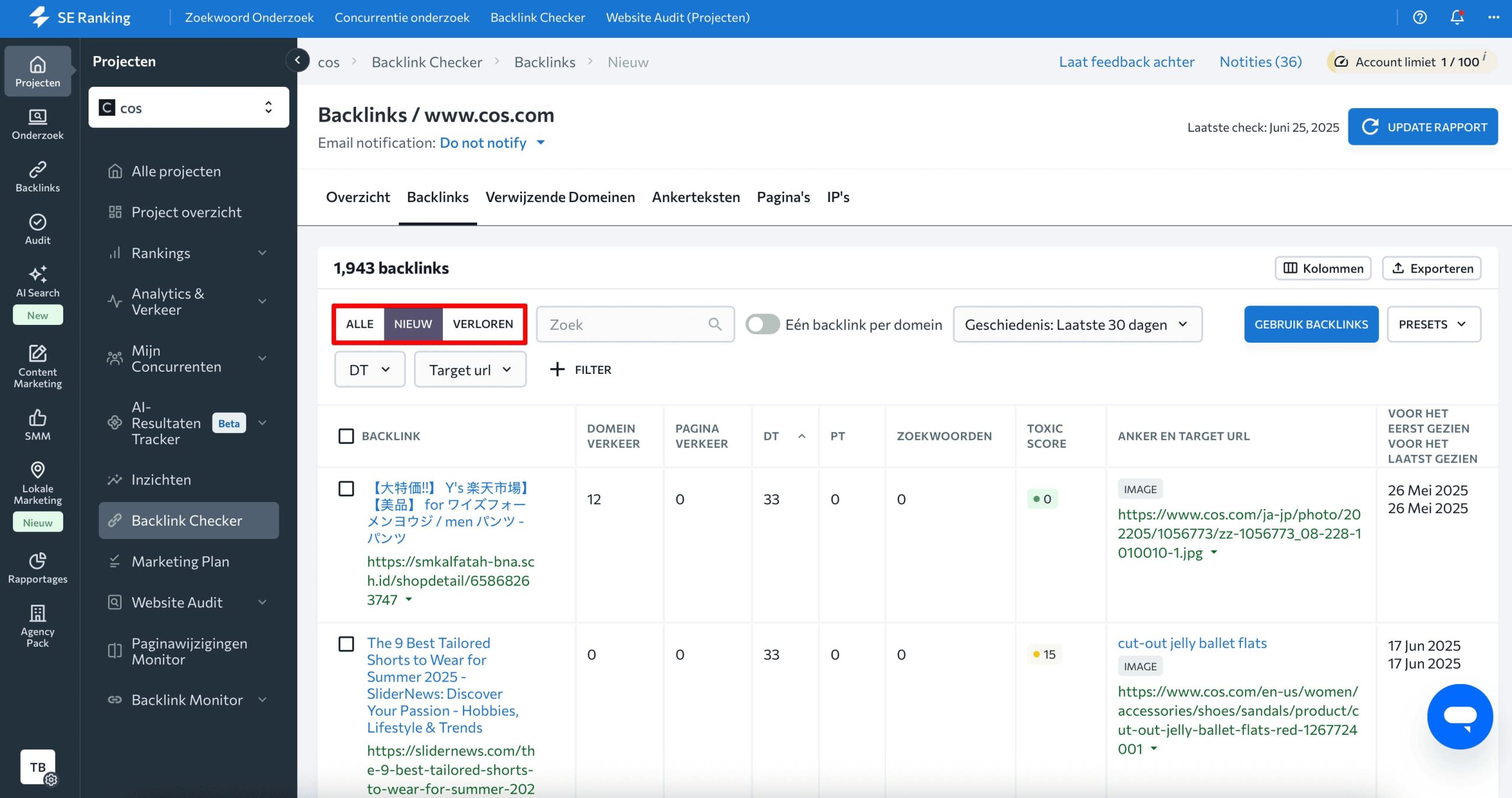The width and height of the screenshot is (1512, 798).
Task: Open the Content Marketing edit icon
Action: point(38,366)
